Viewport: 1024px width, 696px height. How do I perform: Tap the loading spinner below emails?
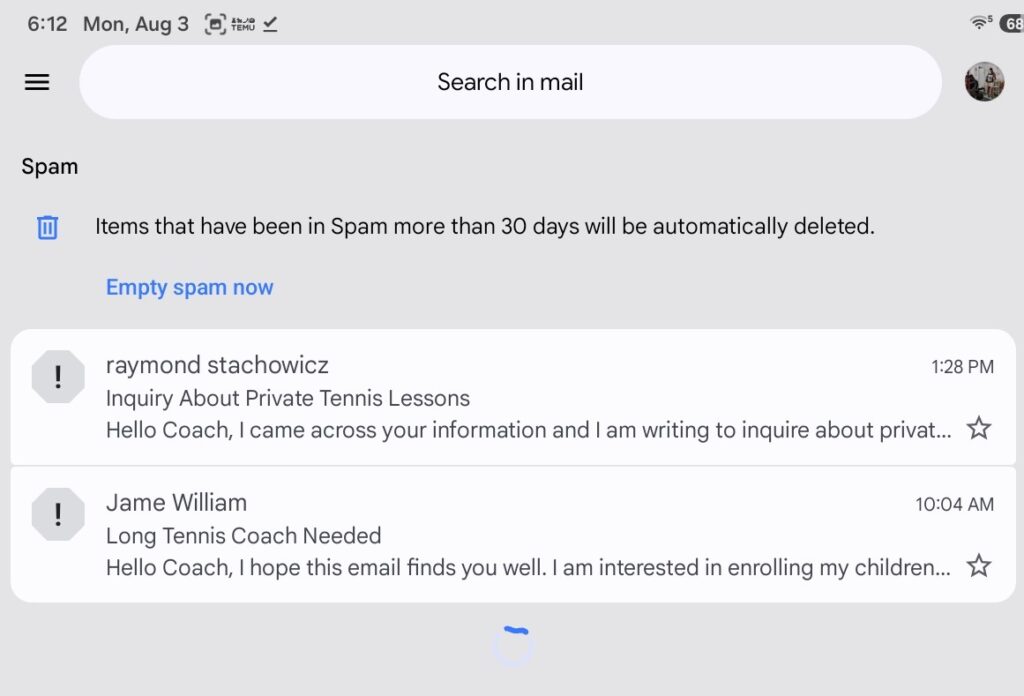(513, 646)
